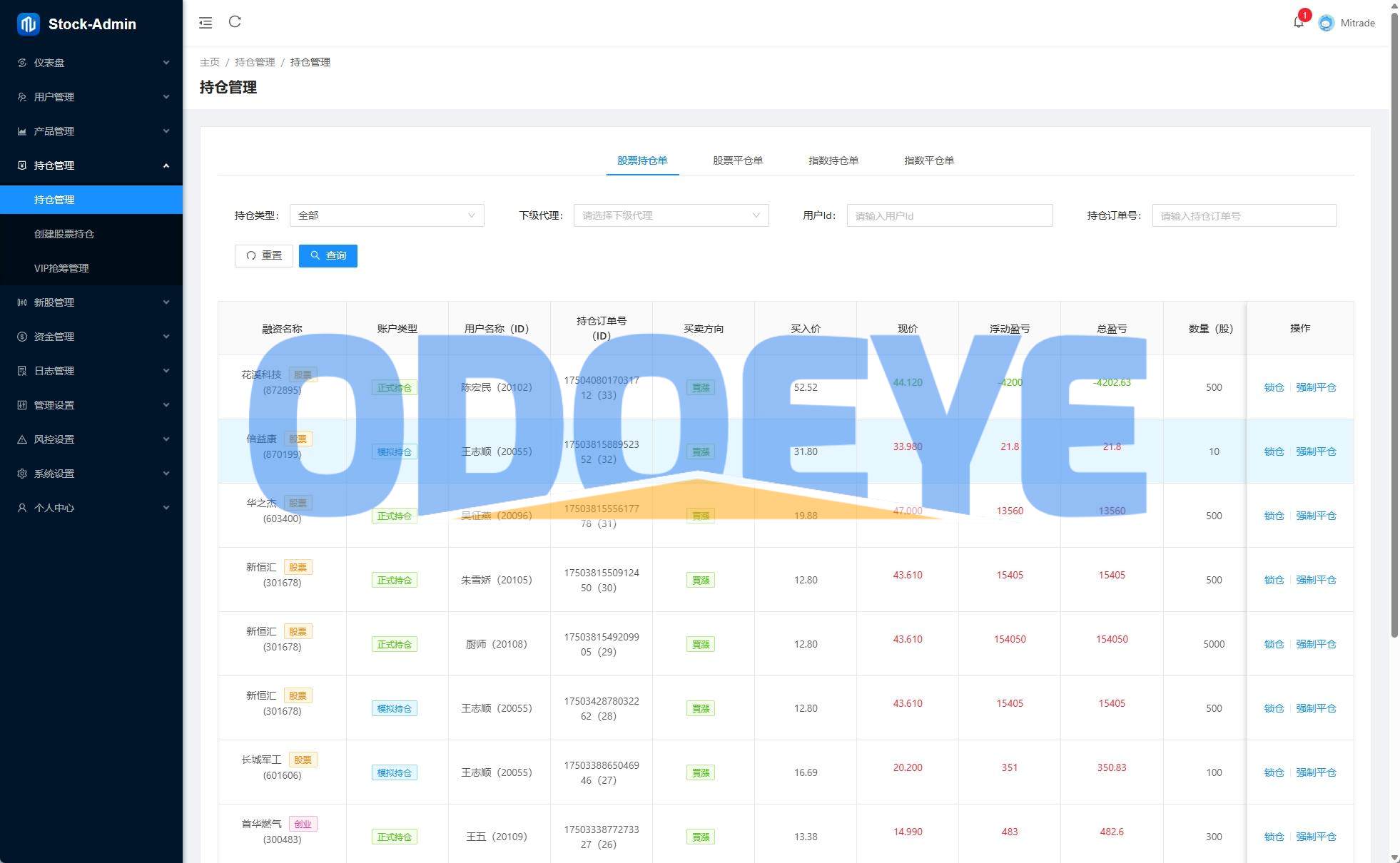Click the 仪表盘 dashboard sidebar icon

pyautogui.click(x=22, y=63)
